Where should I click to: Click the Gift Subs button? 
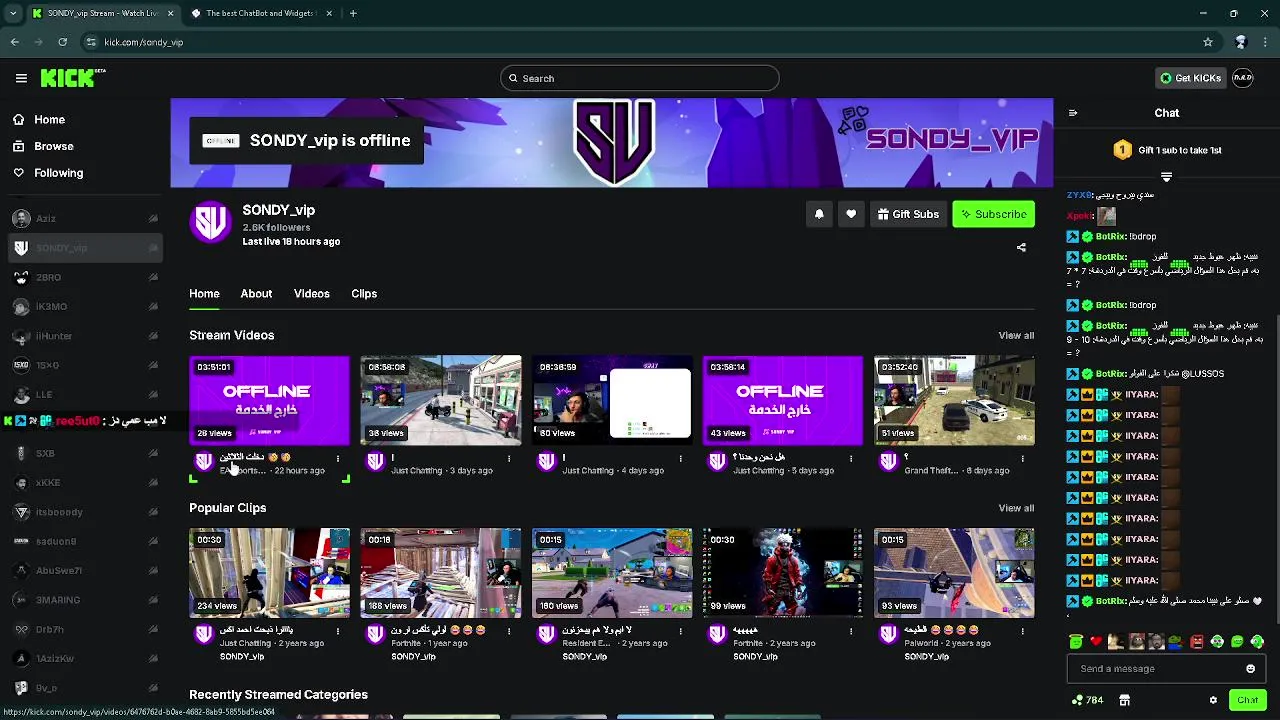click(x=908, y=214)
